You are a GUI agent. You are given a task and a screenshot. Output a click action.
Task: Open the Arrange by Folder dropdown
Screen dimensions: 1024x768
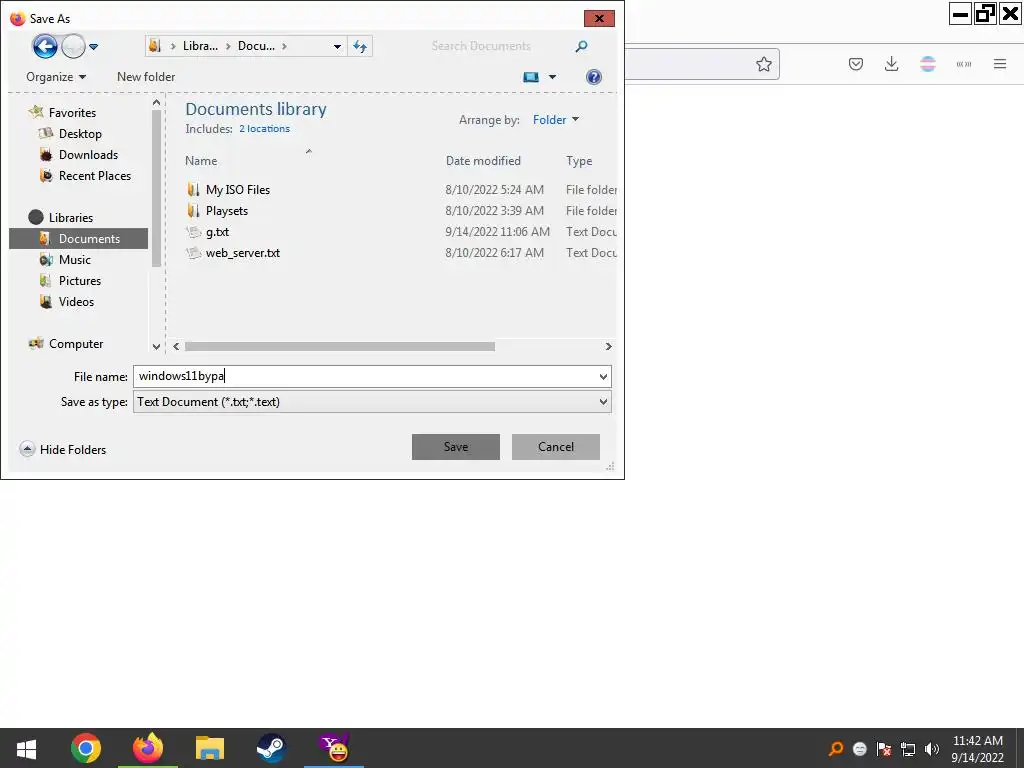pyautogui.click(x=556, y=120)
